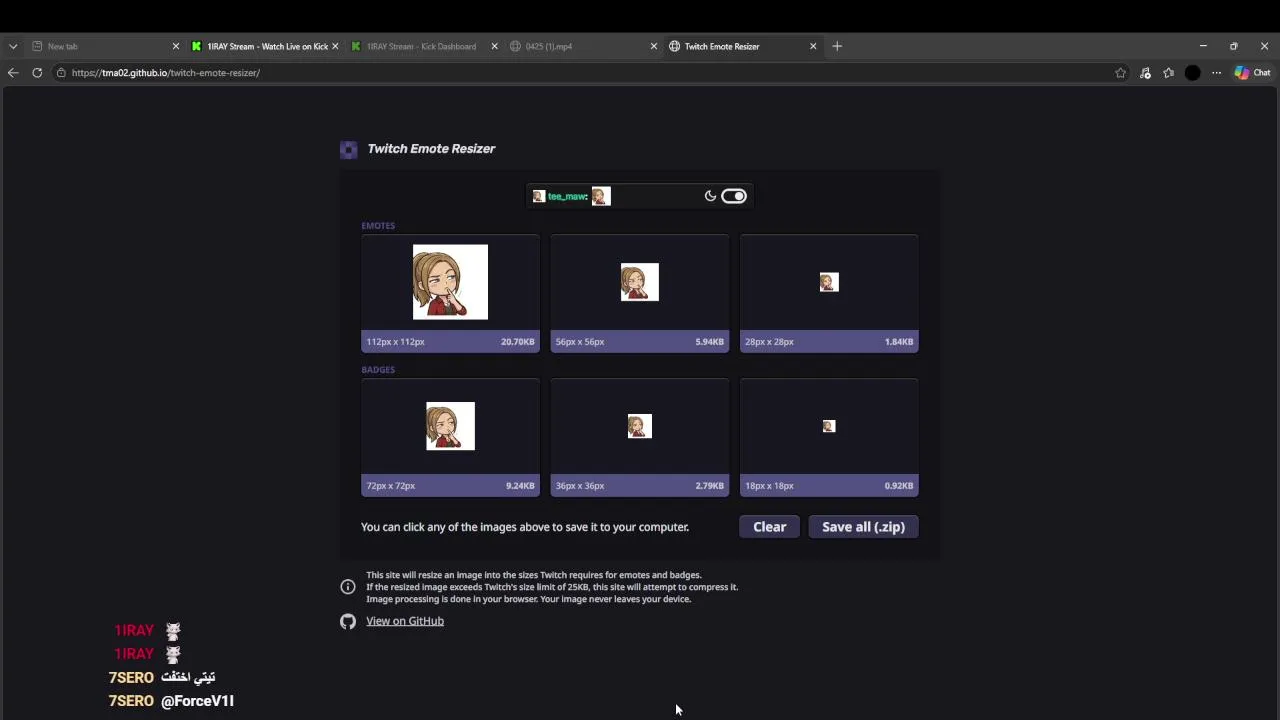The image size is (1280, 720).
Task: Click the site info lock icon
Action: coord(61,73)
